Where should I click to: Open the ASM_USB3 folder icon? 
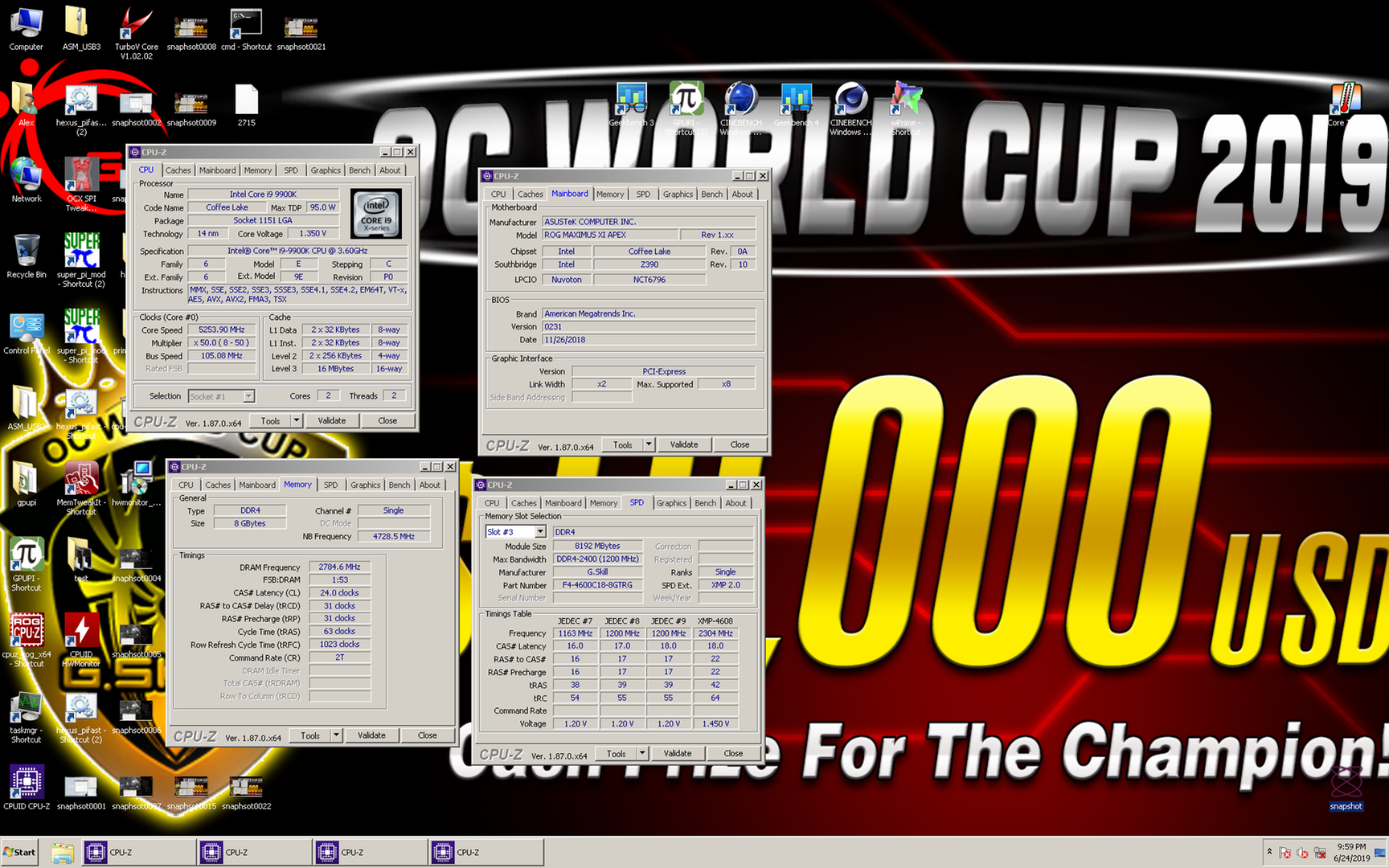click(x=81, y=29)
